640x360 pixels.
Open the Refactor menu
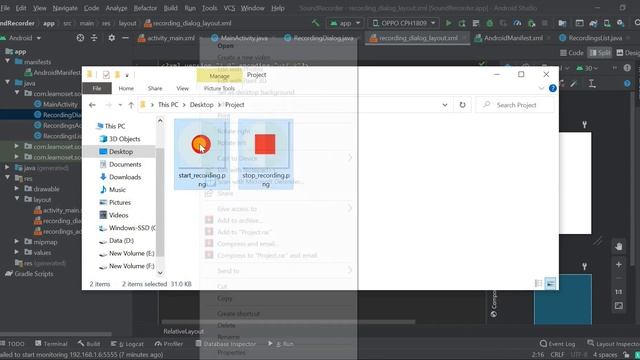(145, 8)
